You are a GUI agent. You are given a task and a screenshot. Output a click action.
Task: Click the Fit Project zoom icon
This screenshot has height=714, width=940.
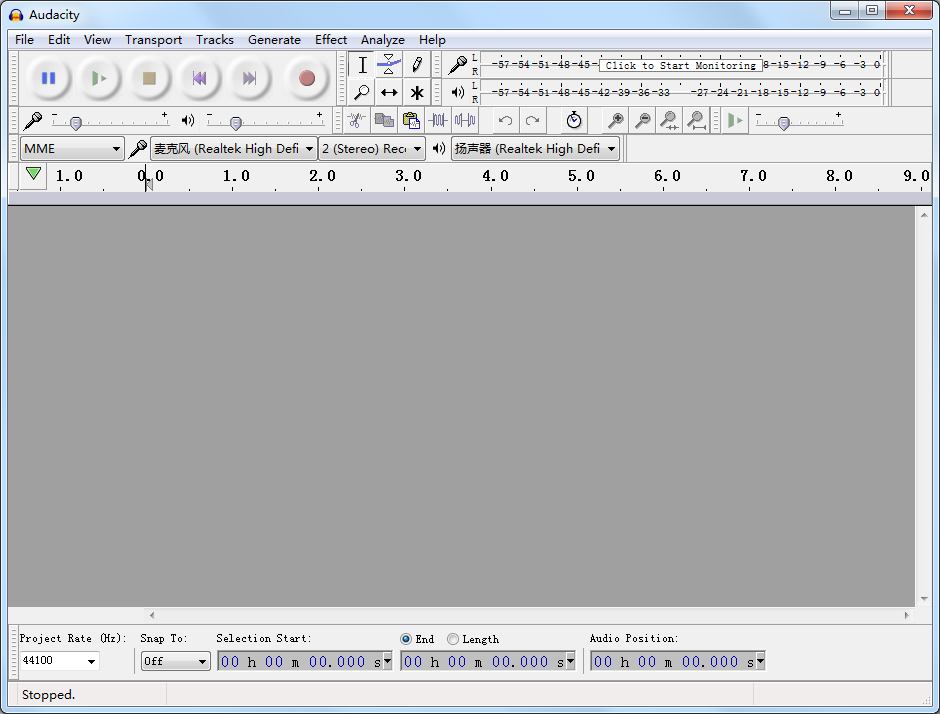696,120
